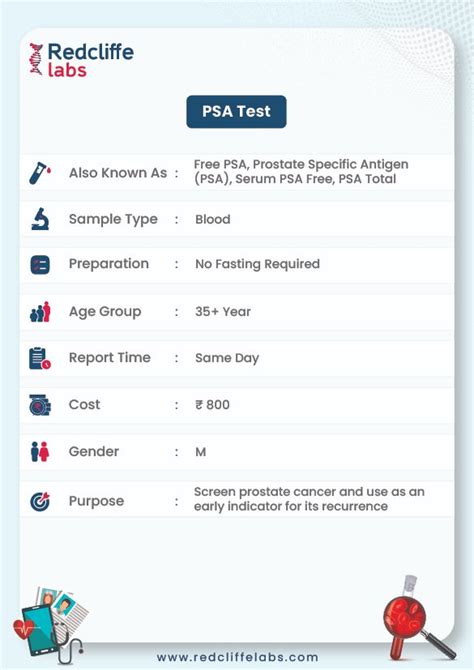This screenshot has width=474, height=670.
Task: Click the Redcliffe labs brand name text
Action: 91,60
